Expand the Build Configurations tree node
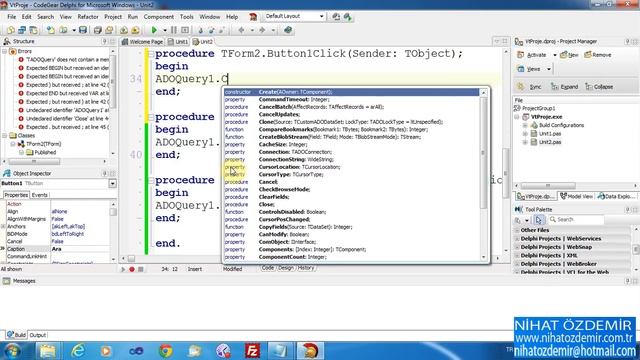This screenshot has height=360, width=640. (x=525, y=125)
